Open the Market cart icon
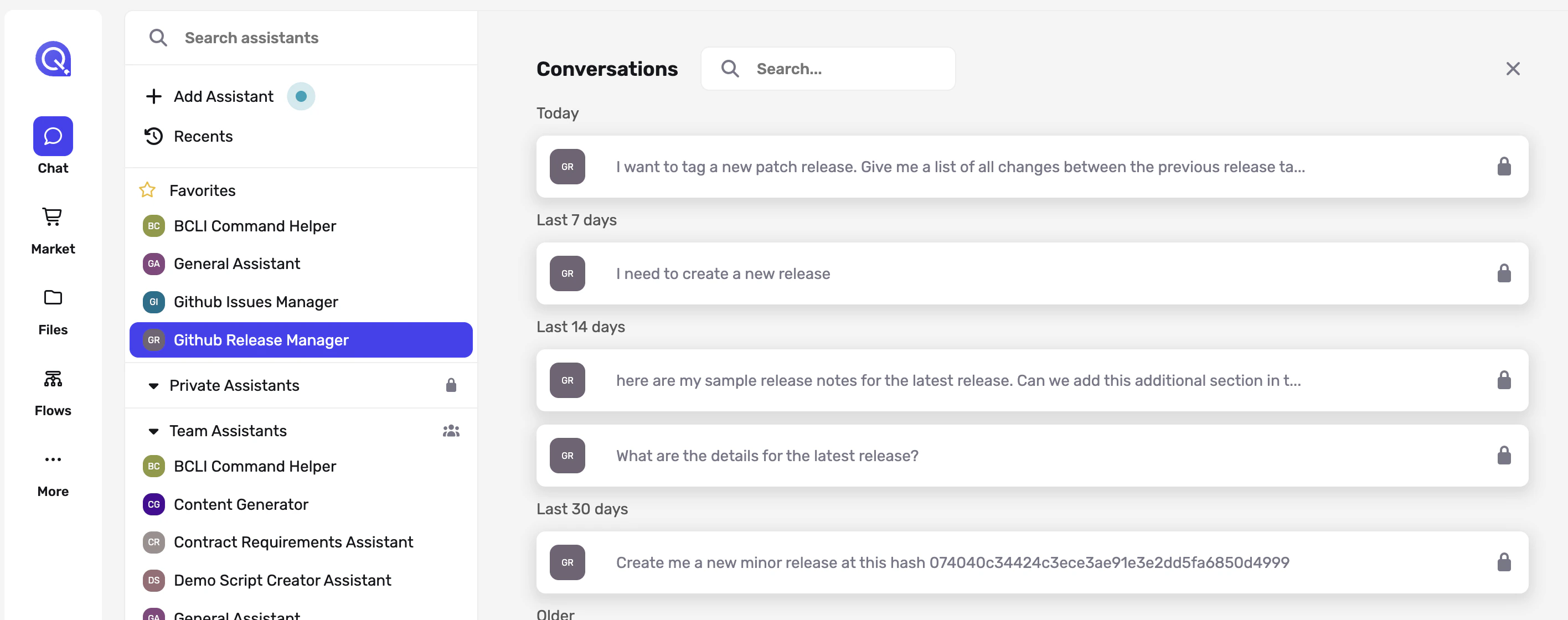Viewport: 1568px width, 620px height. click(x=53, y=216)
